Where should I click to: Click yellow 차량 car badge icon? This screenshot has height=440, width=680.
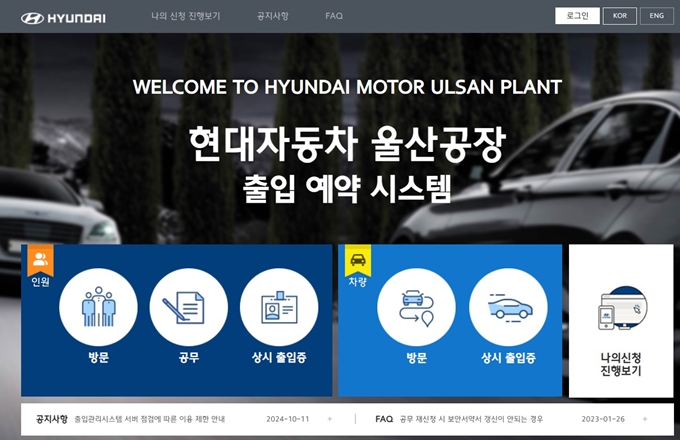pos(358,259)
